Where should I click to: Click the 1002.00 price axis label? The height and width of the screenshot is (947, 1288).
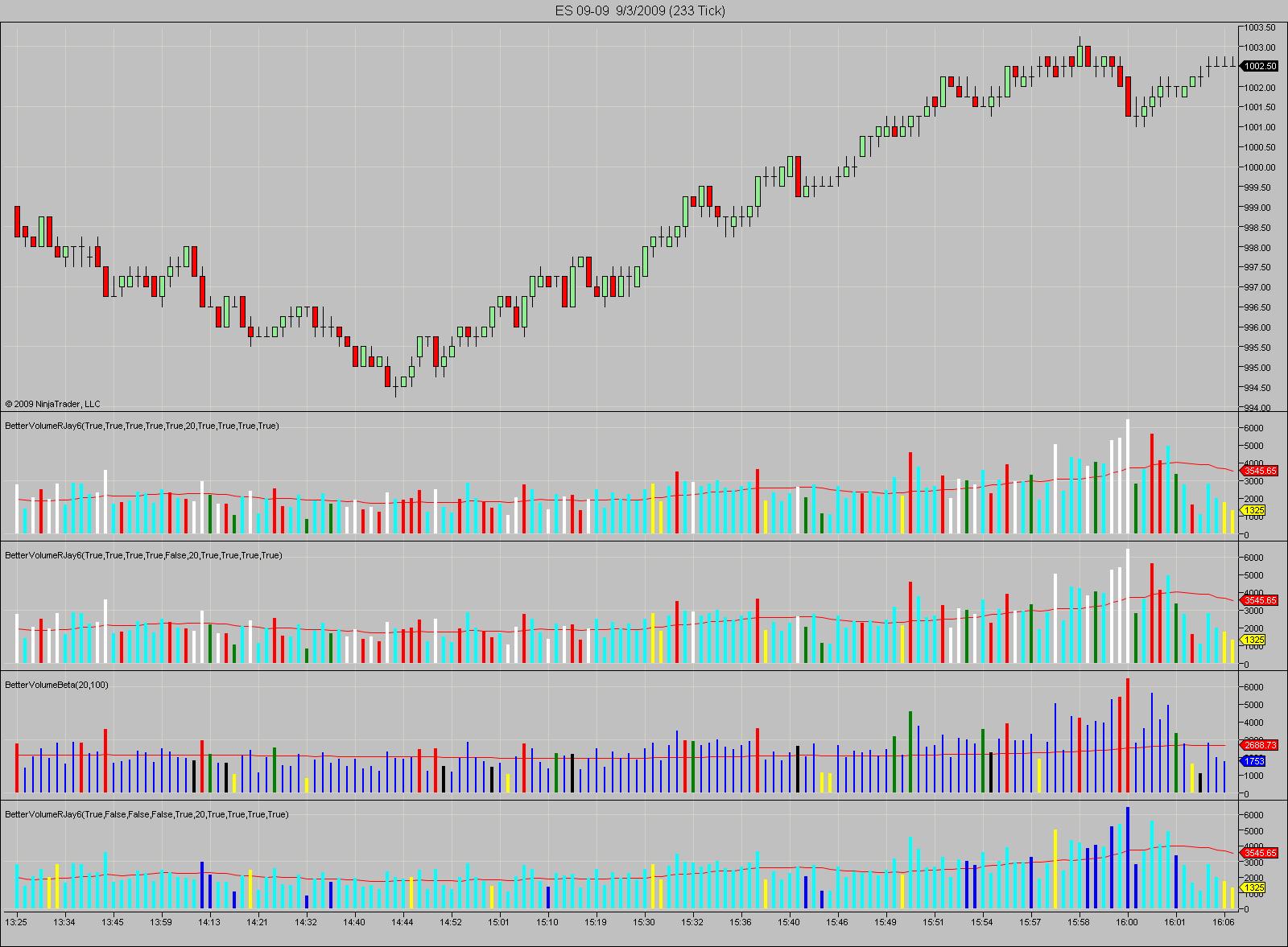tap(1260, 88)
